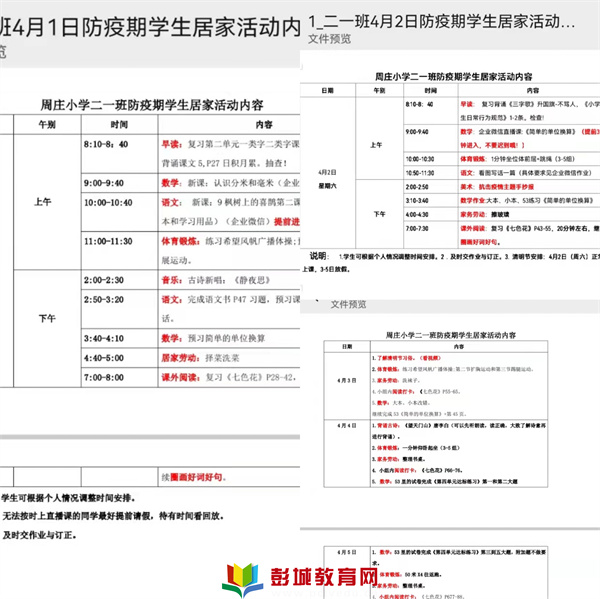This screenshot has width=600, height=599.
Task: Click the April 2 table title '周庄小学二一班防疫期学生居家活动内容'
Action: [453, 77]
